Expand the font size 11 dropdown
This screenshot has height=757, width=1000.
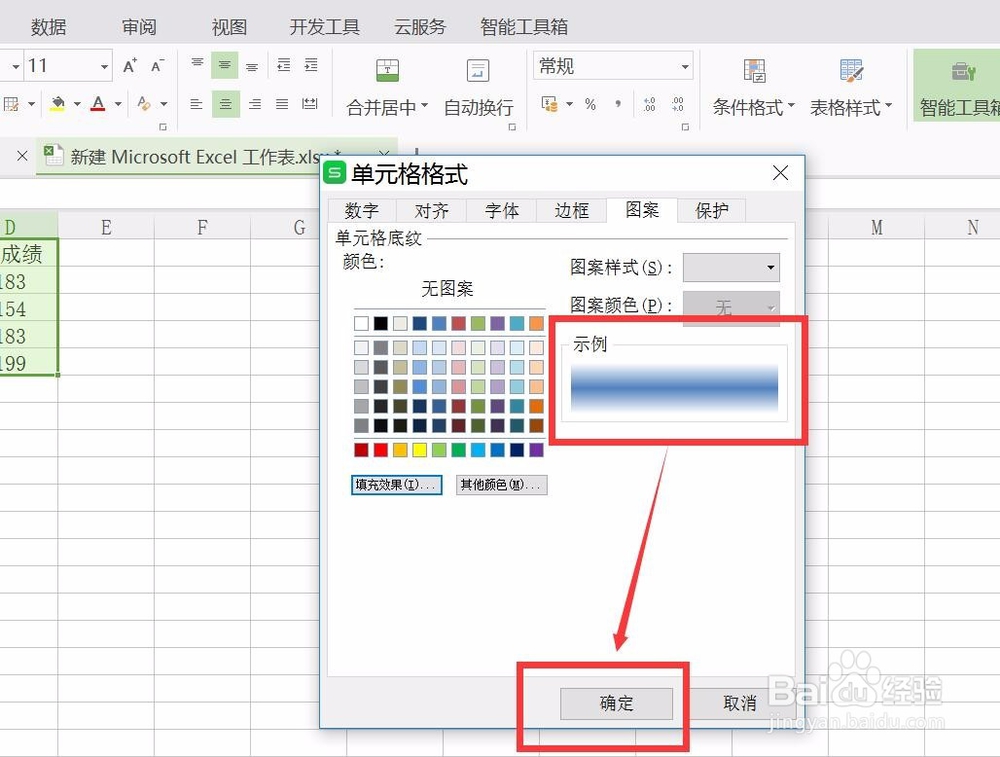[104, 64]
